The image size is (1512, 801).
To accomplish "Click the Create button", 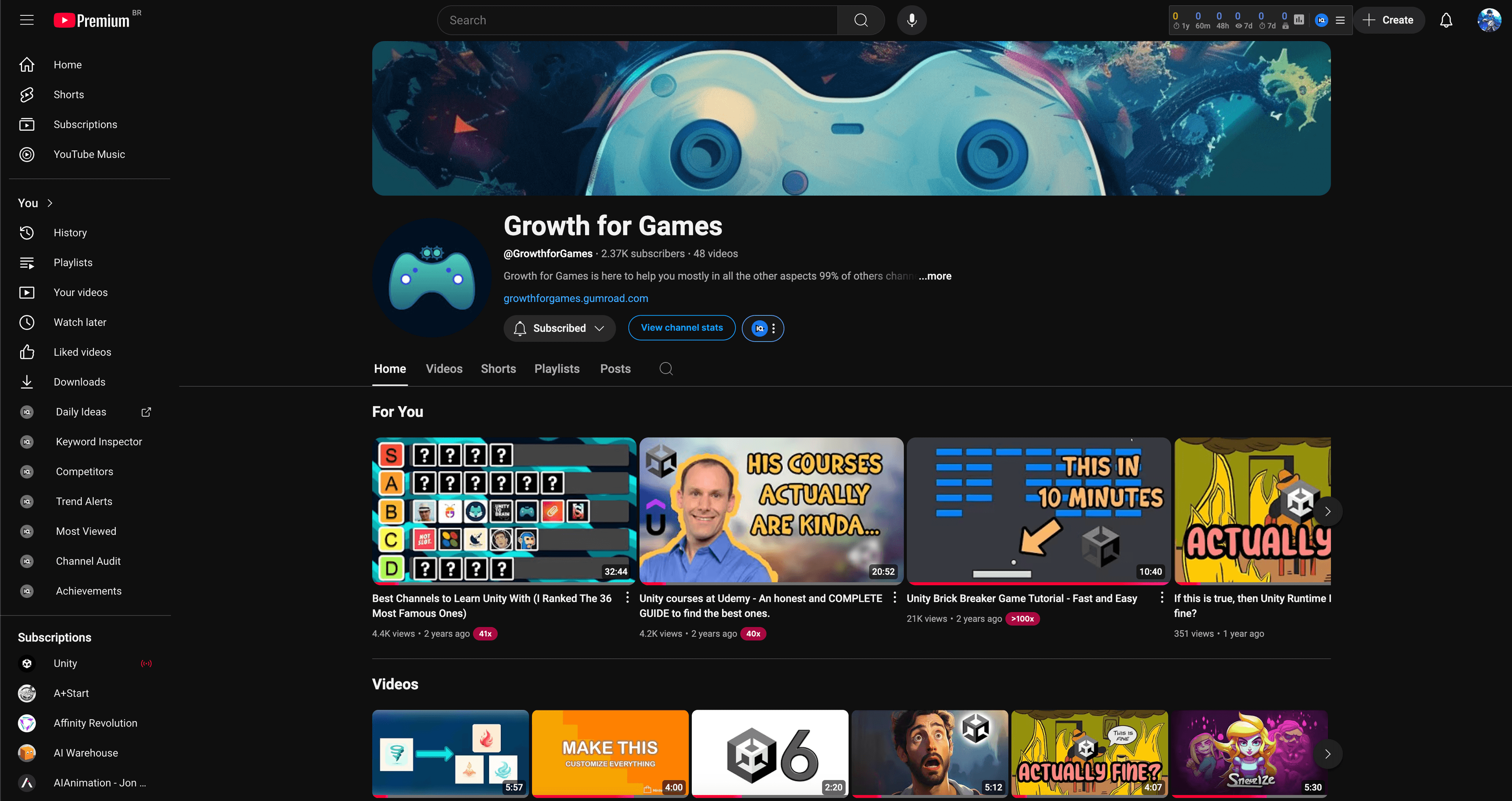I will 1389,20.
